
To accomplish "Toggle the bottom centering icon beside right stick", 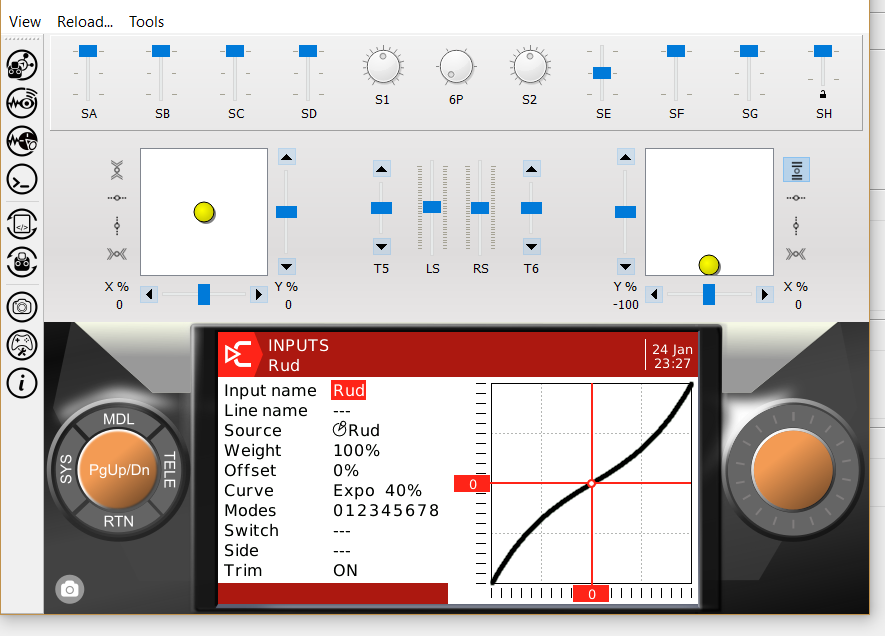I will [796, 254].
